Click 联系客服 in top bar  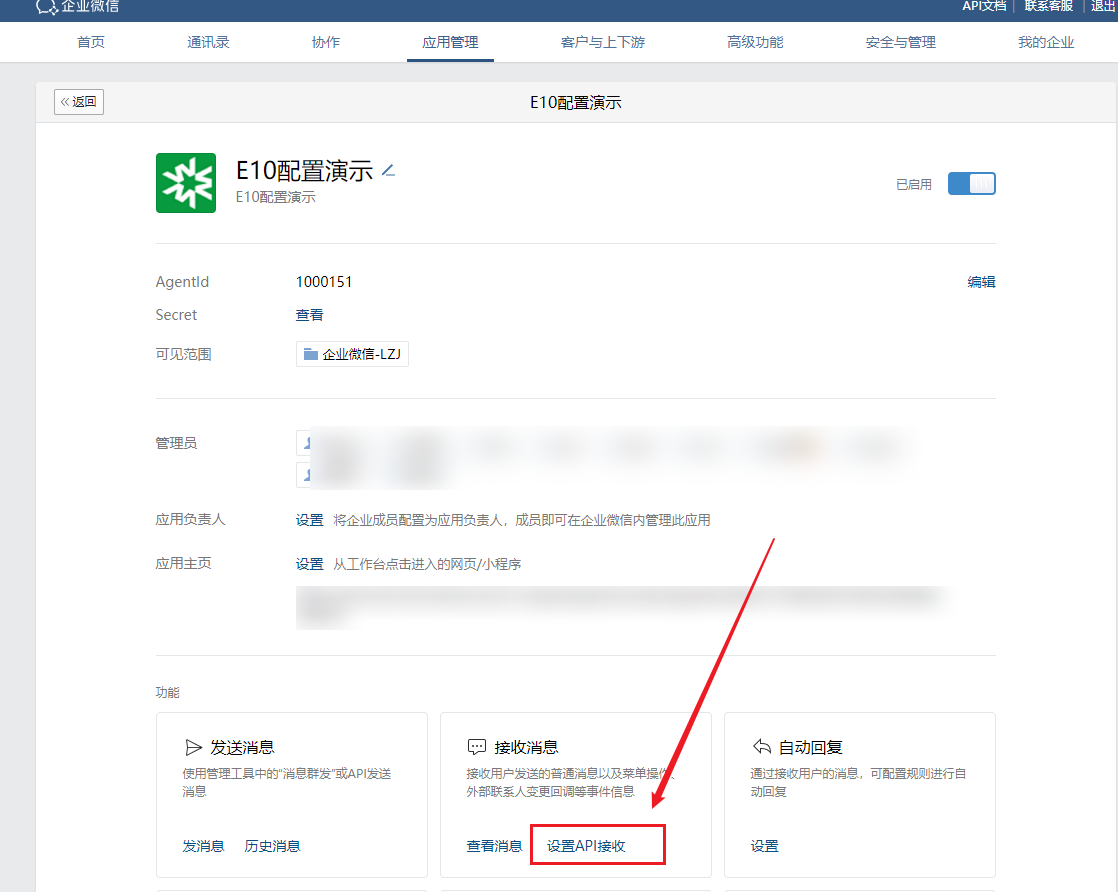point(1049,6)
